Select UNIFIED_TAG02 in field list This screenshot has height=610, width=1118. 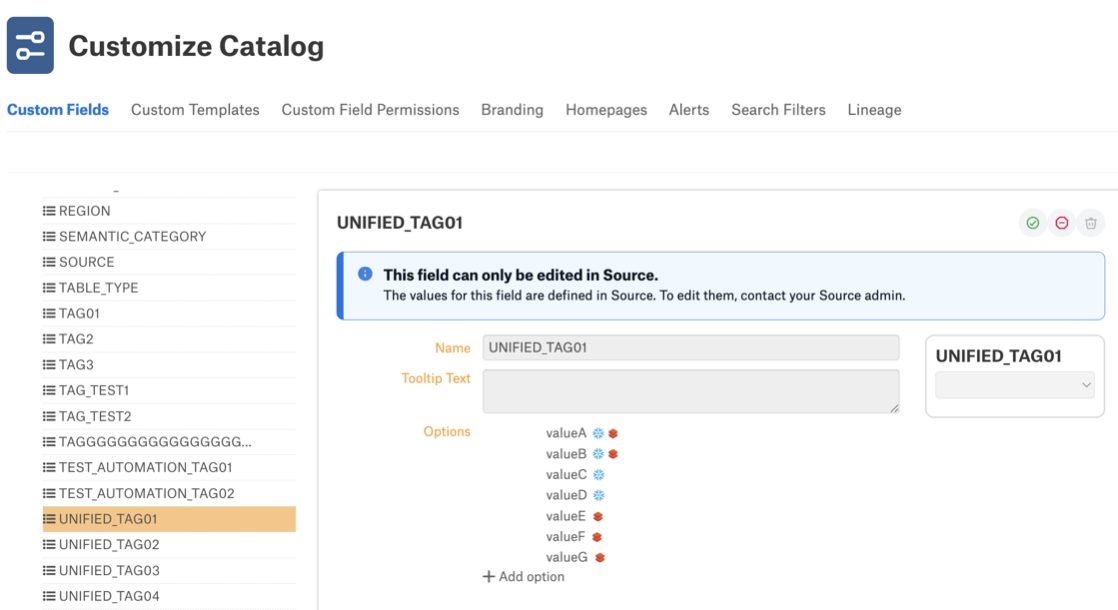[x=169, y=544]
